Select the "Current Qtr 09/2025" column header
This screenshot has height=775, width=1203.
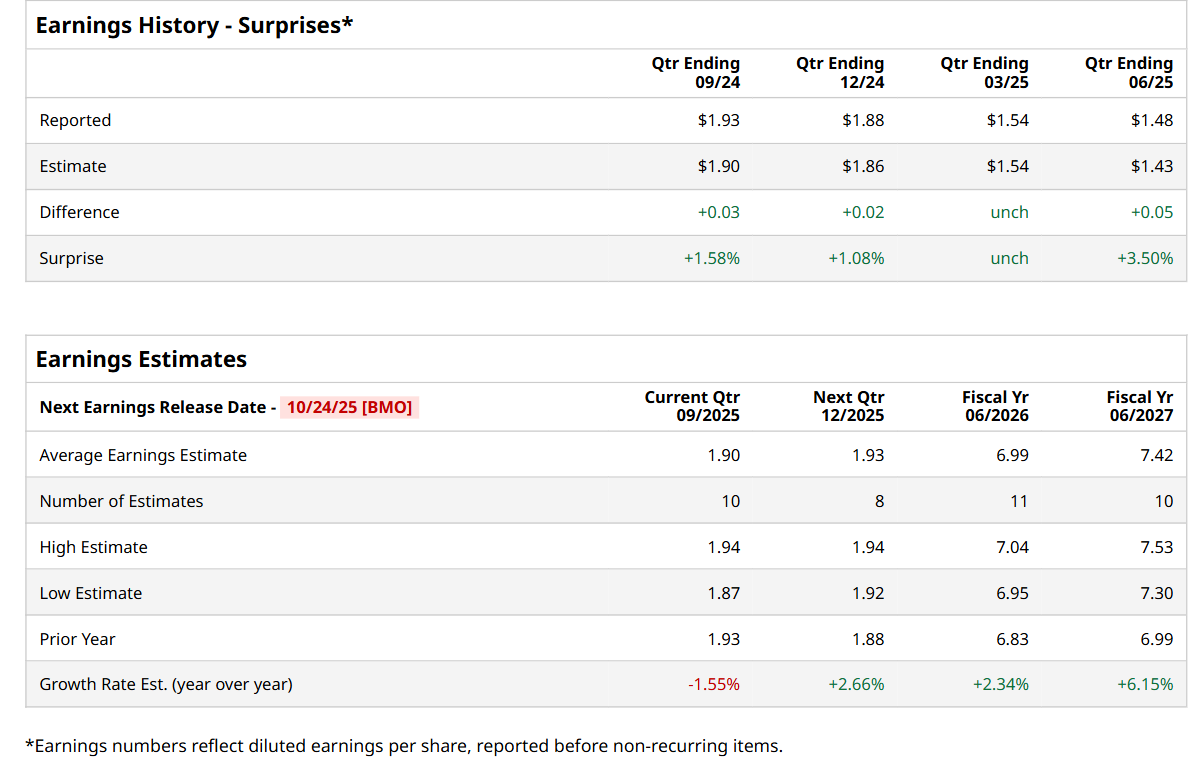pyautogui.click(x=692, y=406)
